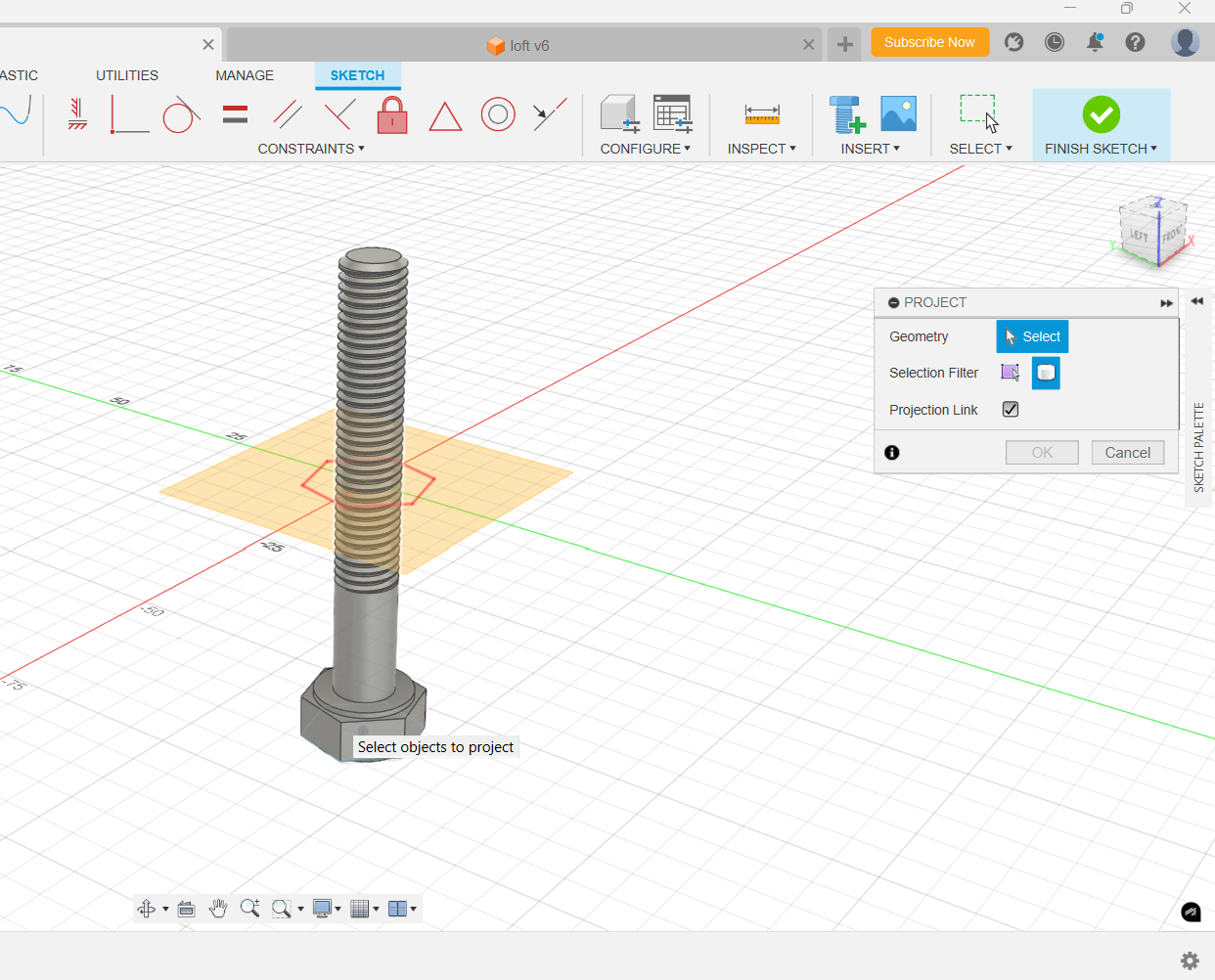Open the Notifications bell
The height and width of the screenshot is (980, 1215).
pyautogui.click(x=1095, y=42)
